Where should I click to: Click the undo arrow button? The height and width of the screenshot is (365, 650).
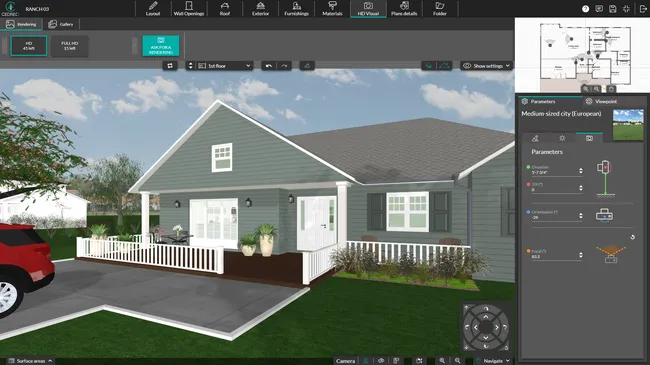coord(269,66)
